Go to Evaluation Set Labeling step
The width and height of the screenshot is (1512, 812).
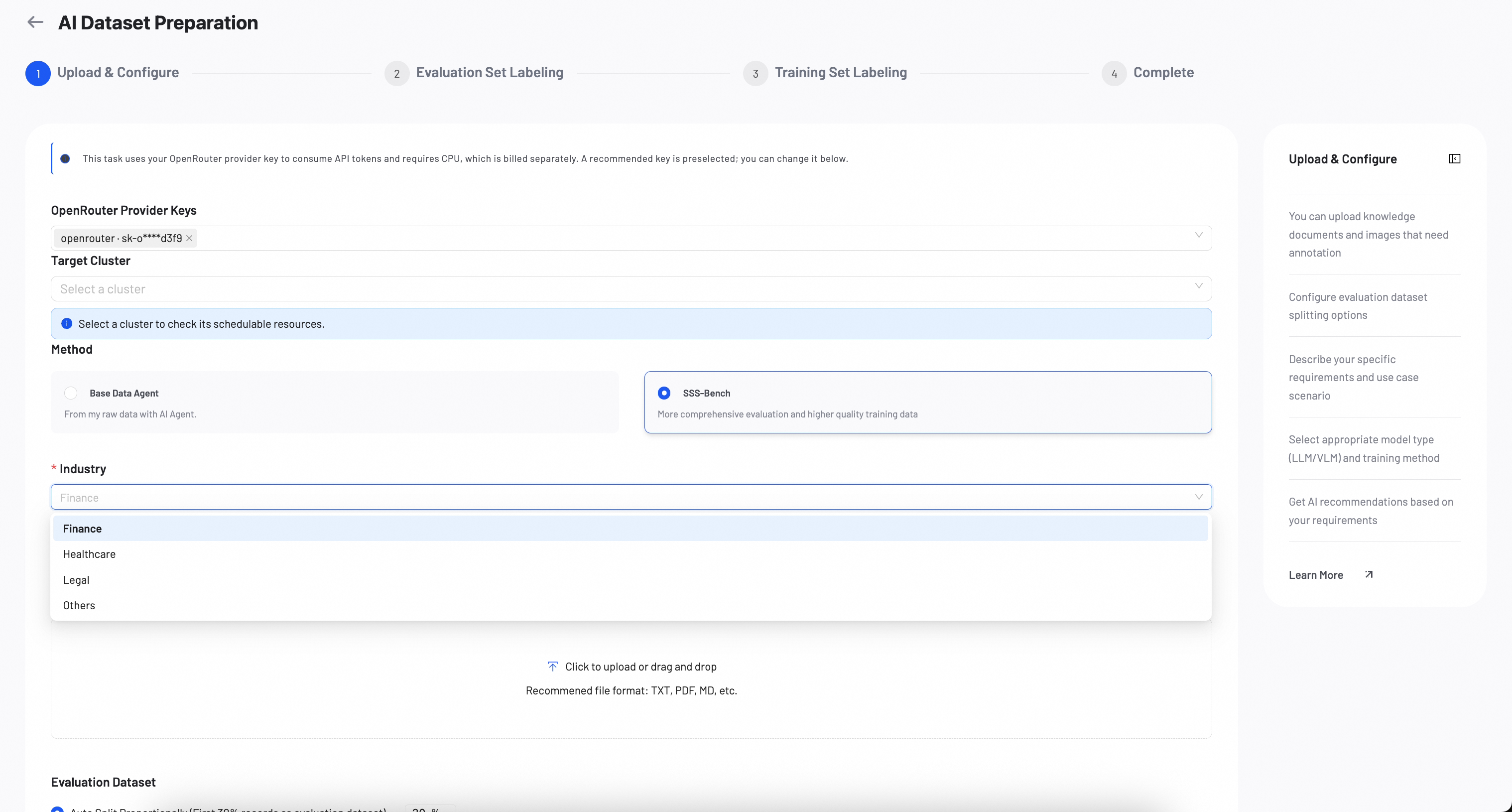[490, 72]
